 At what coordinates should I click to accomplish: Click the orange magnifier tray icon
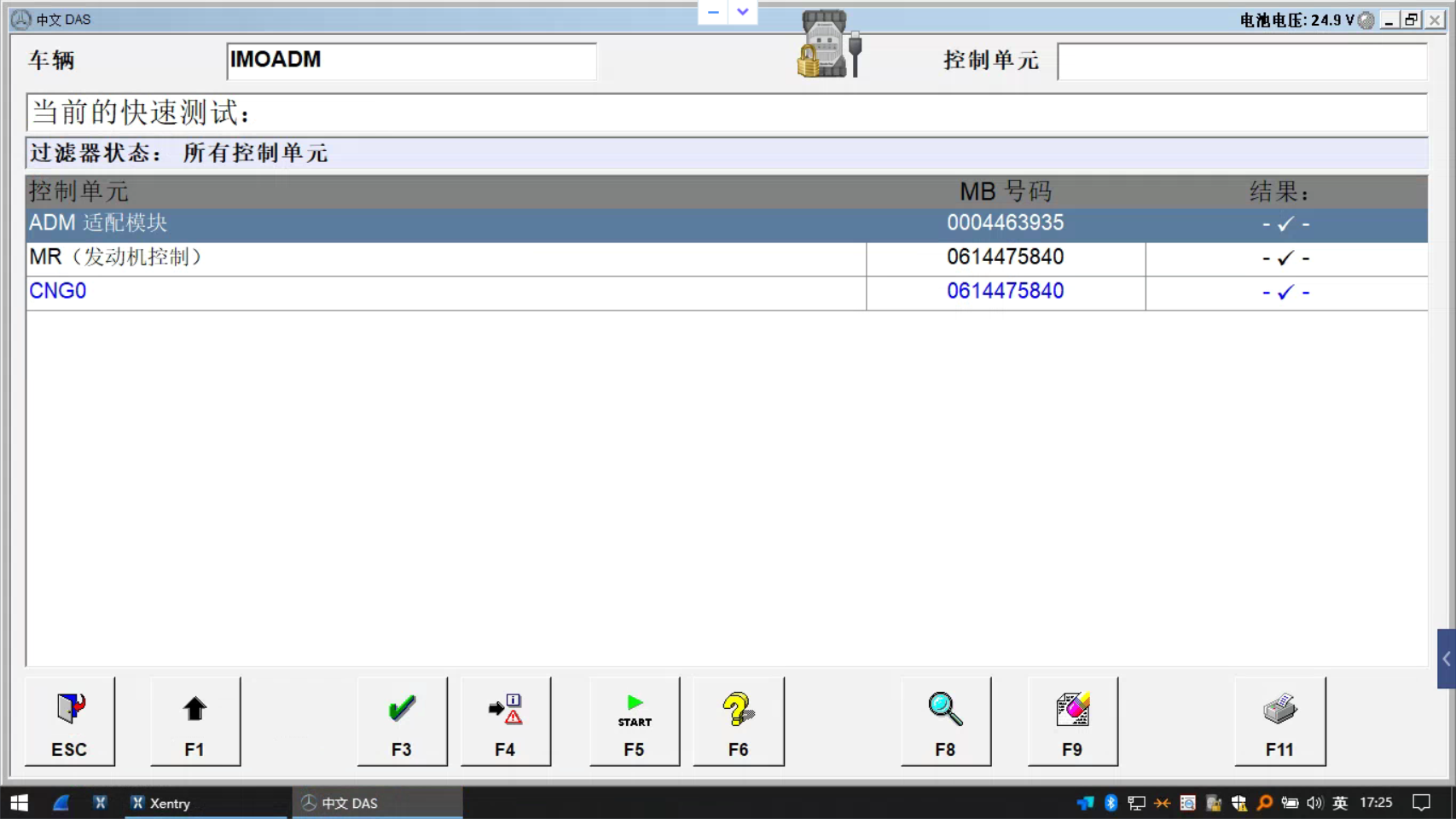pyautogui.click(x=1264, y=803)
